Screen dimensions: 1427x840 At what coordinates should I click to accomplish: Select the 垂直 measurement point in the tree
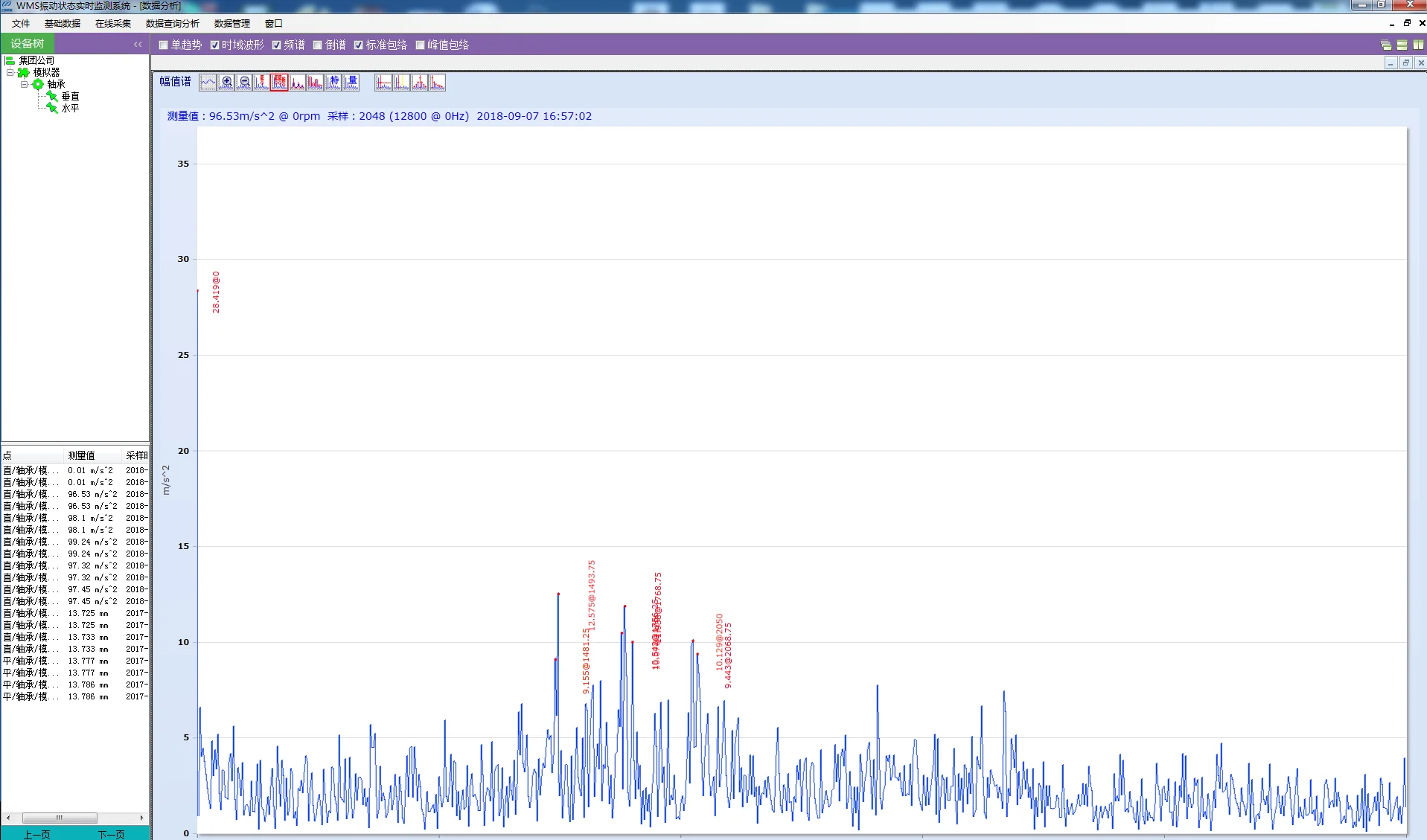71,97
